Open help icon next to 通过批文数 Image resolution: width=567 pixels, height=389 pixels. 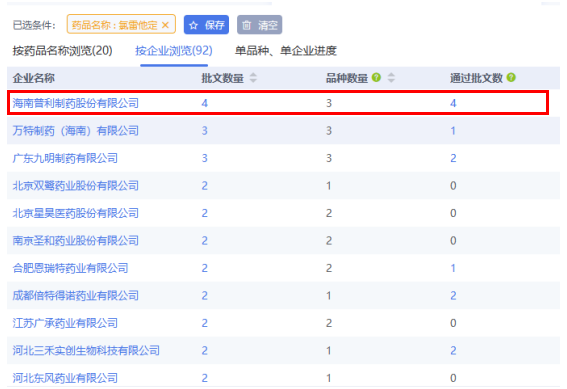511,77
